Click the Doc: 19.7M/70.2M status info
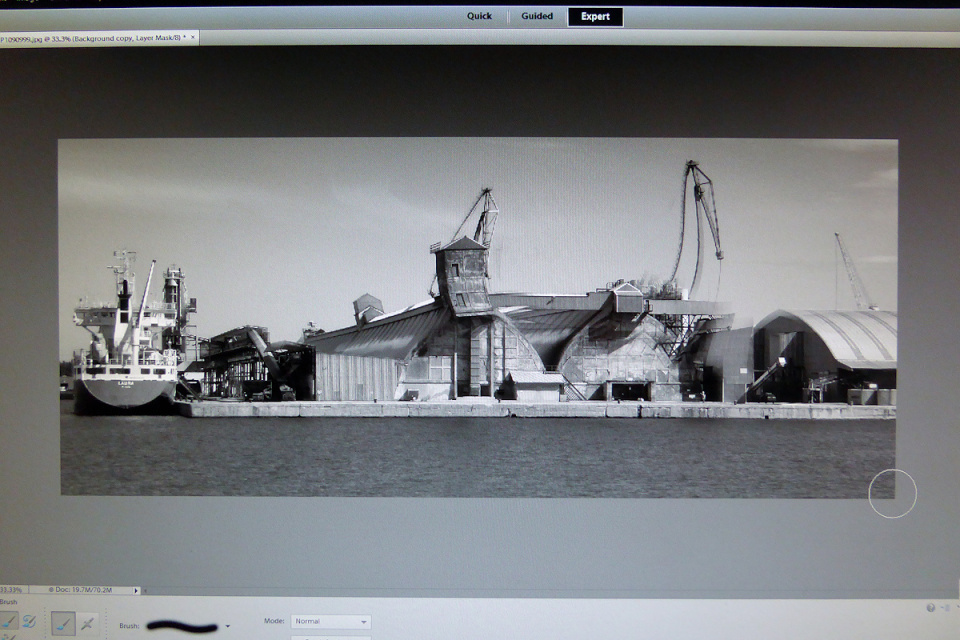Viewport: 960px width, 640px height. [x=83, y=590]
